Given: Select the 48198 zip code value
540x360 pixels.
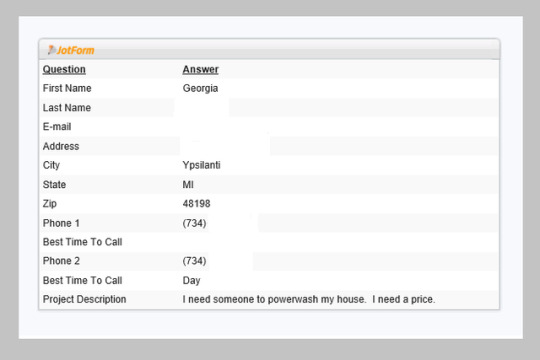Looking at the screenshot, I should 196,204.
